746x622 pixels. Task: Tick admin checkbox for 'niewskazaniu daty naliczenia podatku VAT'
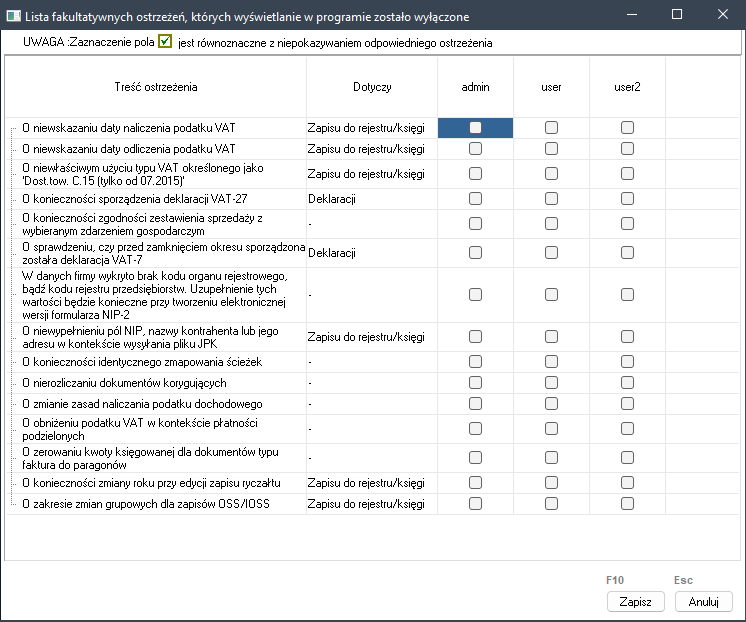[475, 128]
